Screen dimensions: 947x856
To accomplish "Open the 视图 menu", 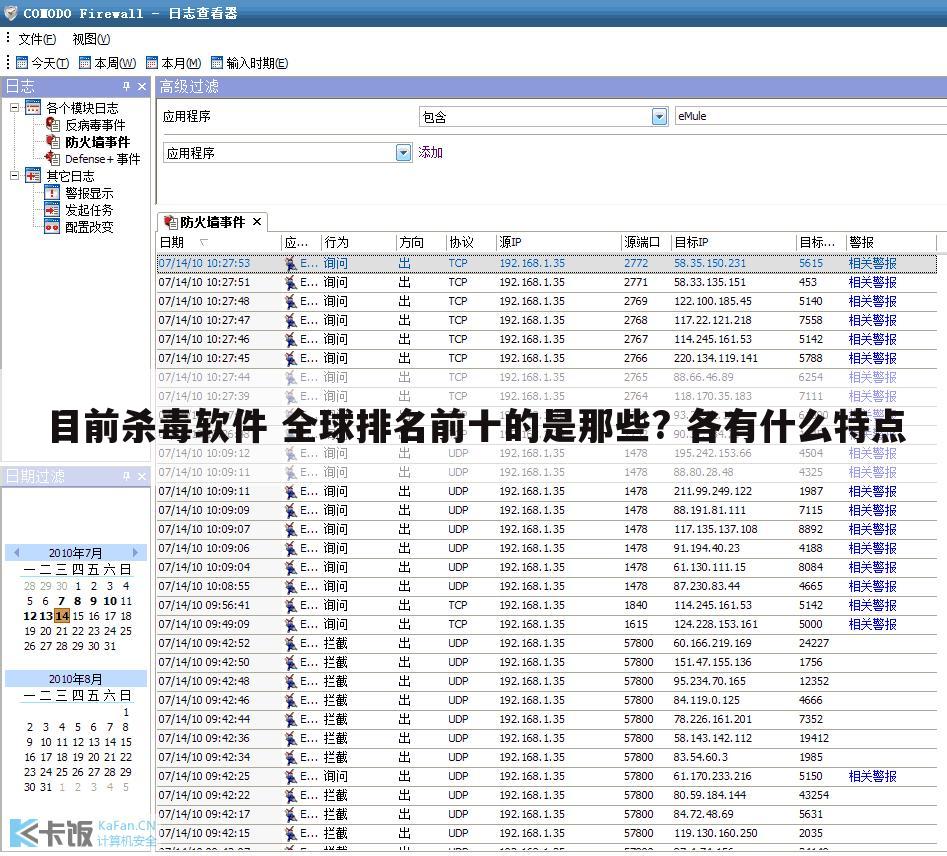I will (x=91, y=39).
